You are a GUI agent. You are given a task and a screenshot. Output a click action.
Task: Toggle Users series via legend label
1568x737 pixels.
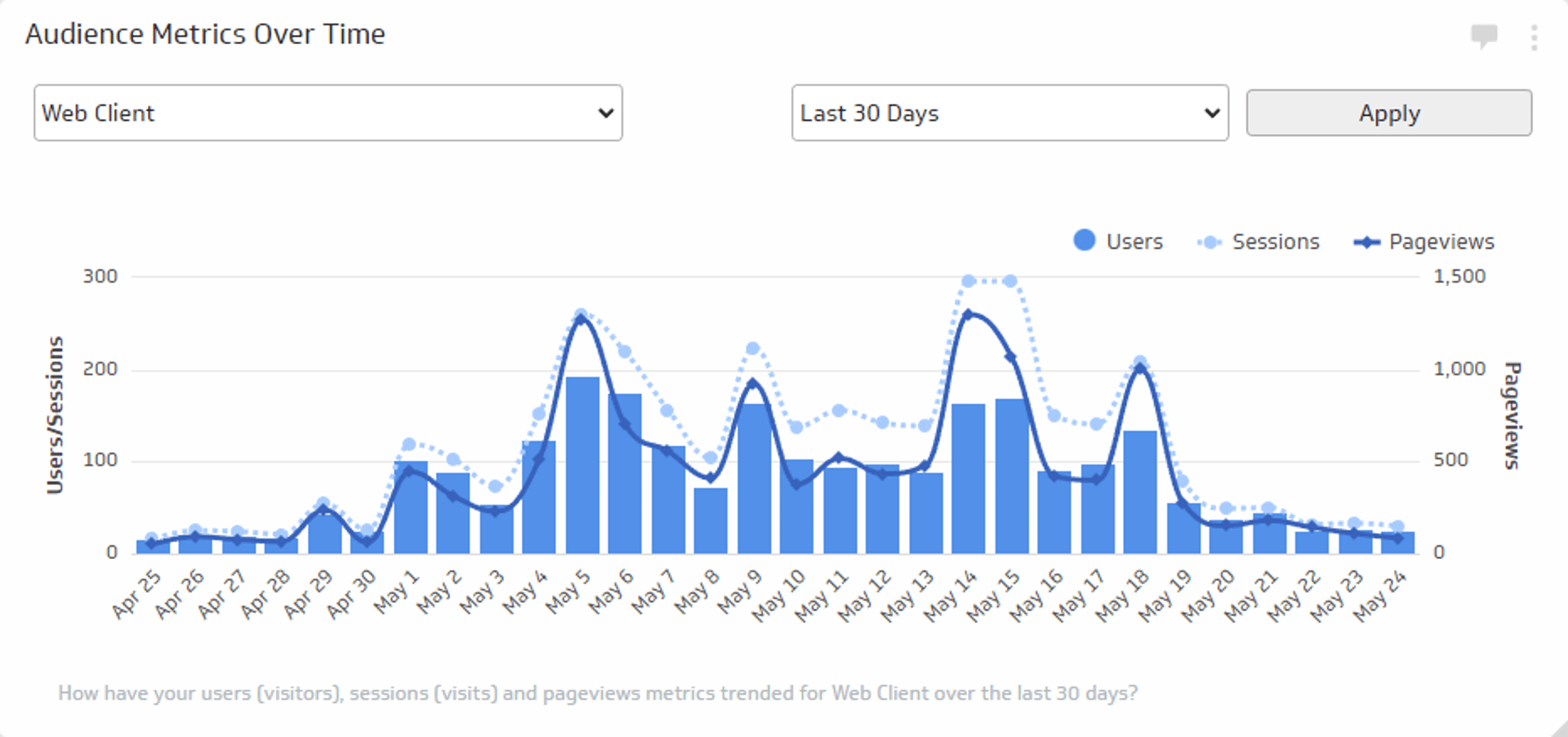point(1134,242)
